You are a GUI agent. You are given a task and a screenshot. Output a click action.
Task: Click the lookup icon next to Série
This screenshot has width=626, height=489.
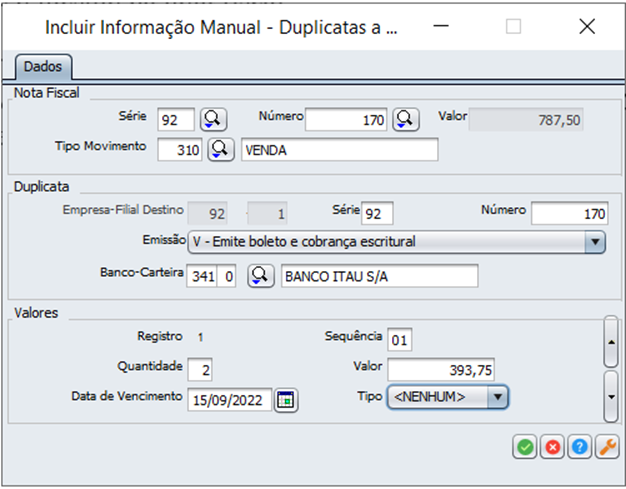pyautogui.click(x=213, y=120)
